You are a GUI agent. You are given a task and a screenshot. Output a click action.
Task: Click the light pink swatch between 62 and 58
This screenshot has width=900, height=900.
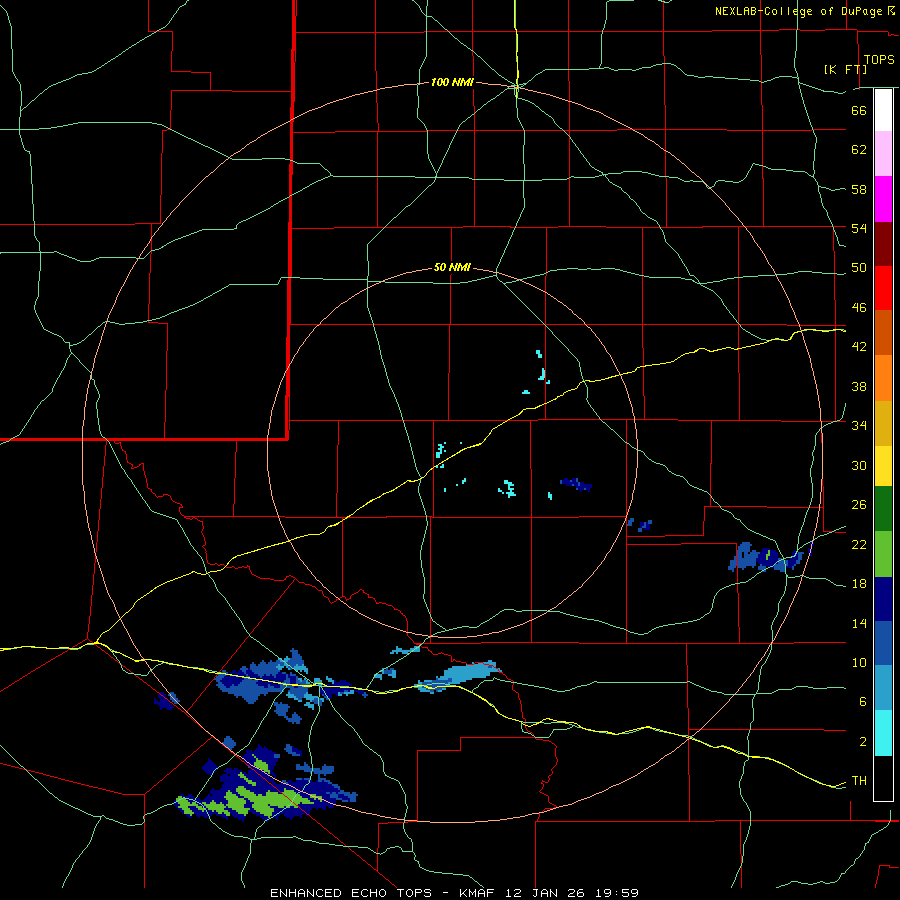(x=883, y=153)
